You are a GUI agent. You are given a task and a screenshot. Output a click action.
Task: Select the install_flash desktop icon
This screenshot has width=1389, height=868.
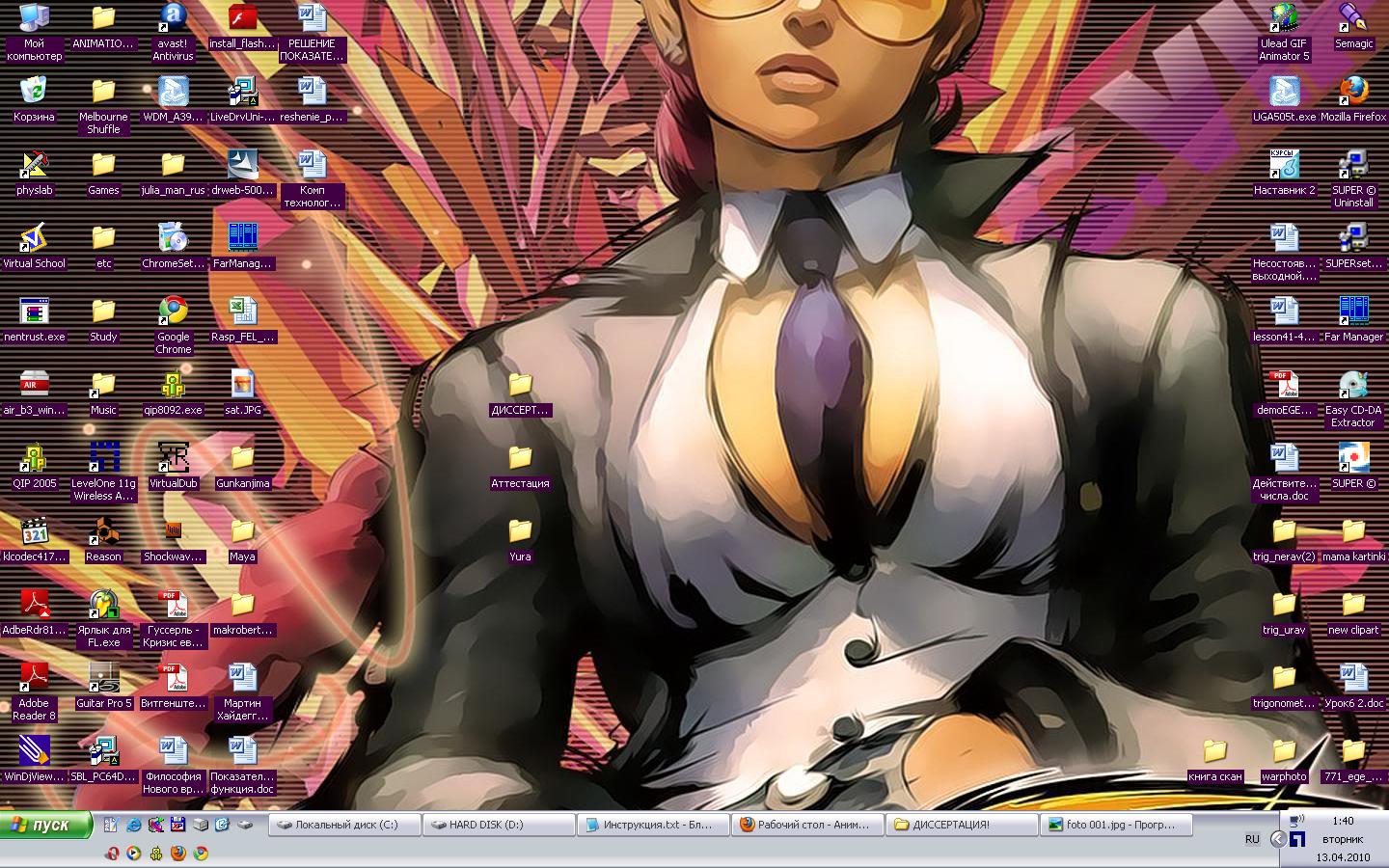[242, 26]
